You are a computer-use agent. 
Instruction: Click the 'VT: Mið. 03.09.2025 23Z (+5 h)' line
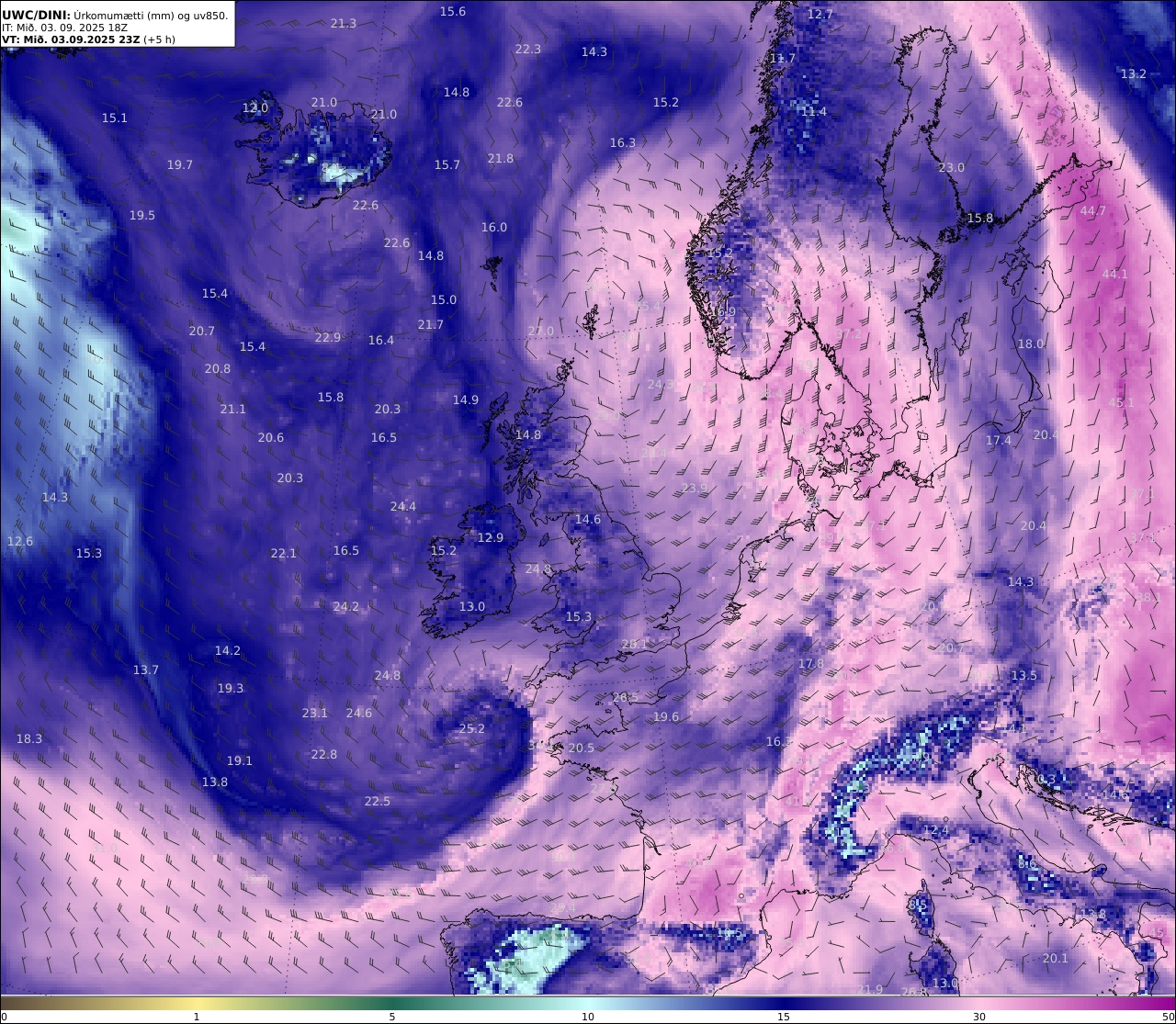tap(88, 39)
